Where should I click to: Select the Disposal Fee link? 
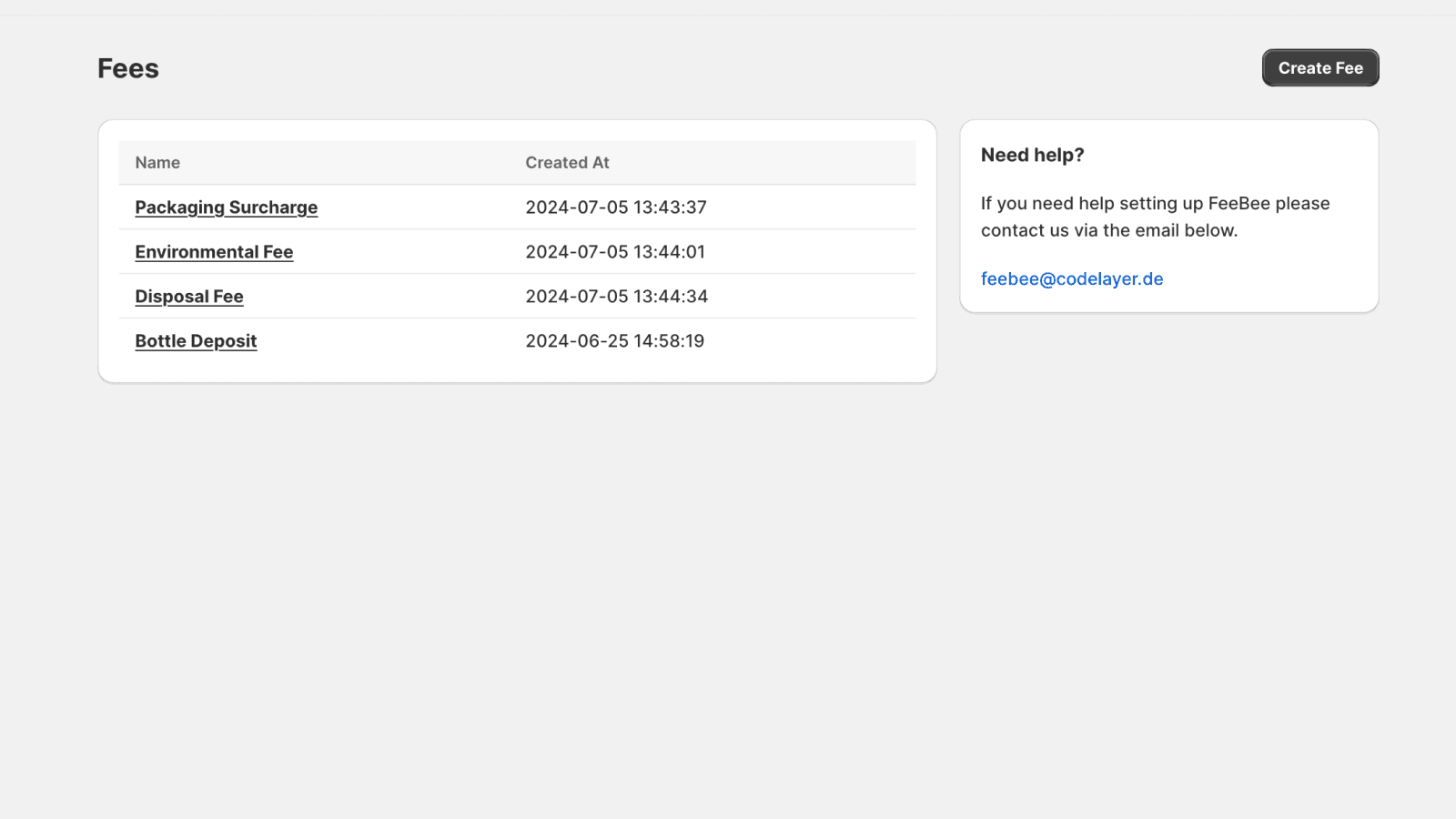[189, 297]
